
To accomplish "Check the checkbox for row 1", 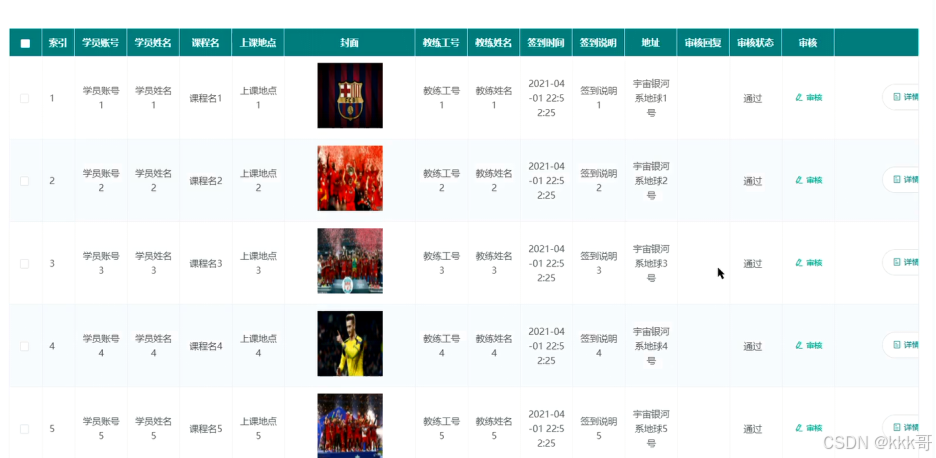I will coord(24,98).
